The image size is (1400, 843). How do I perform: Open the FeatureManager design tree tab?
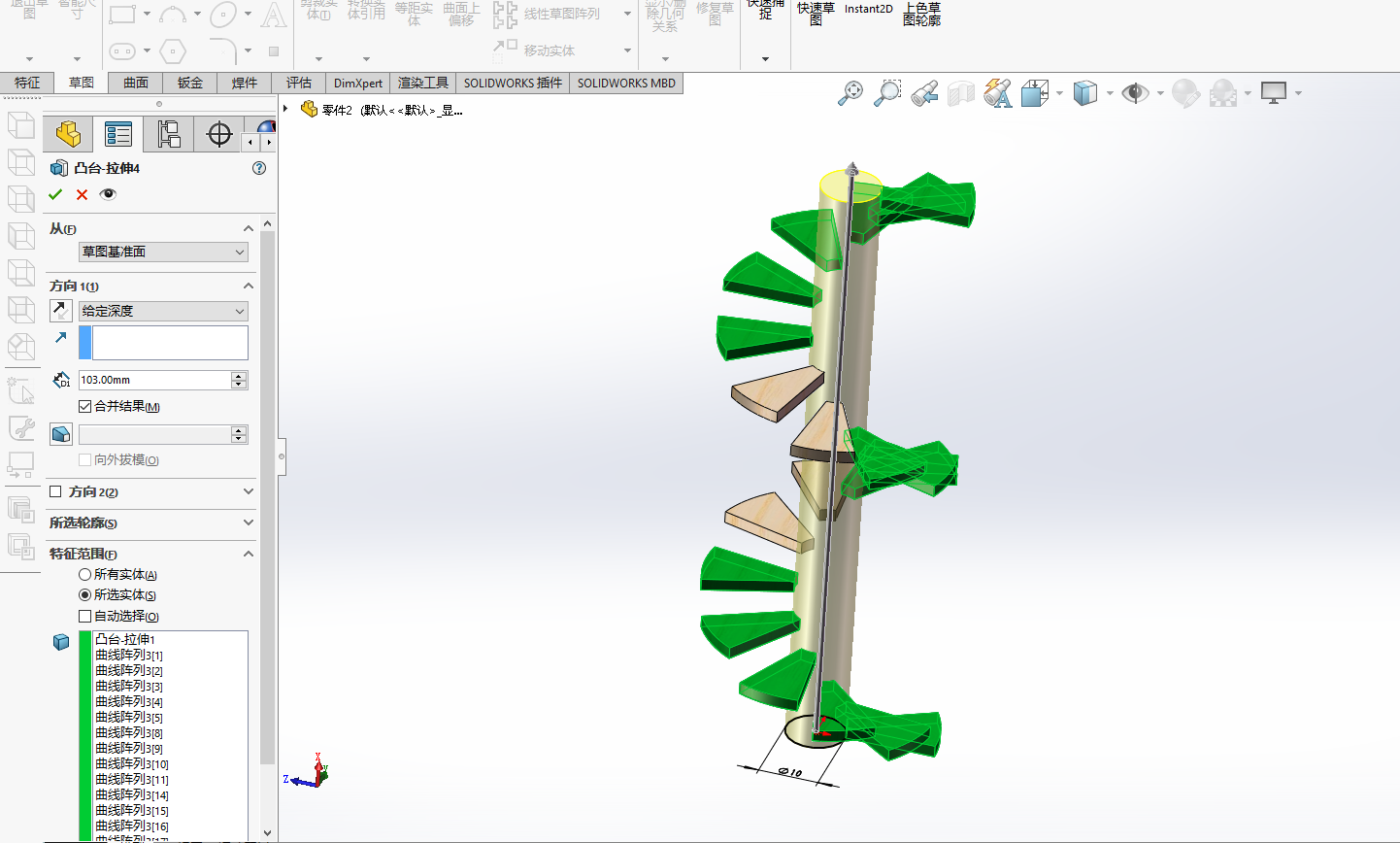(x=68, y=134)
